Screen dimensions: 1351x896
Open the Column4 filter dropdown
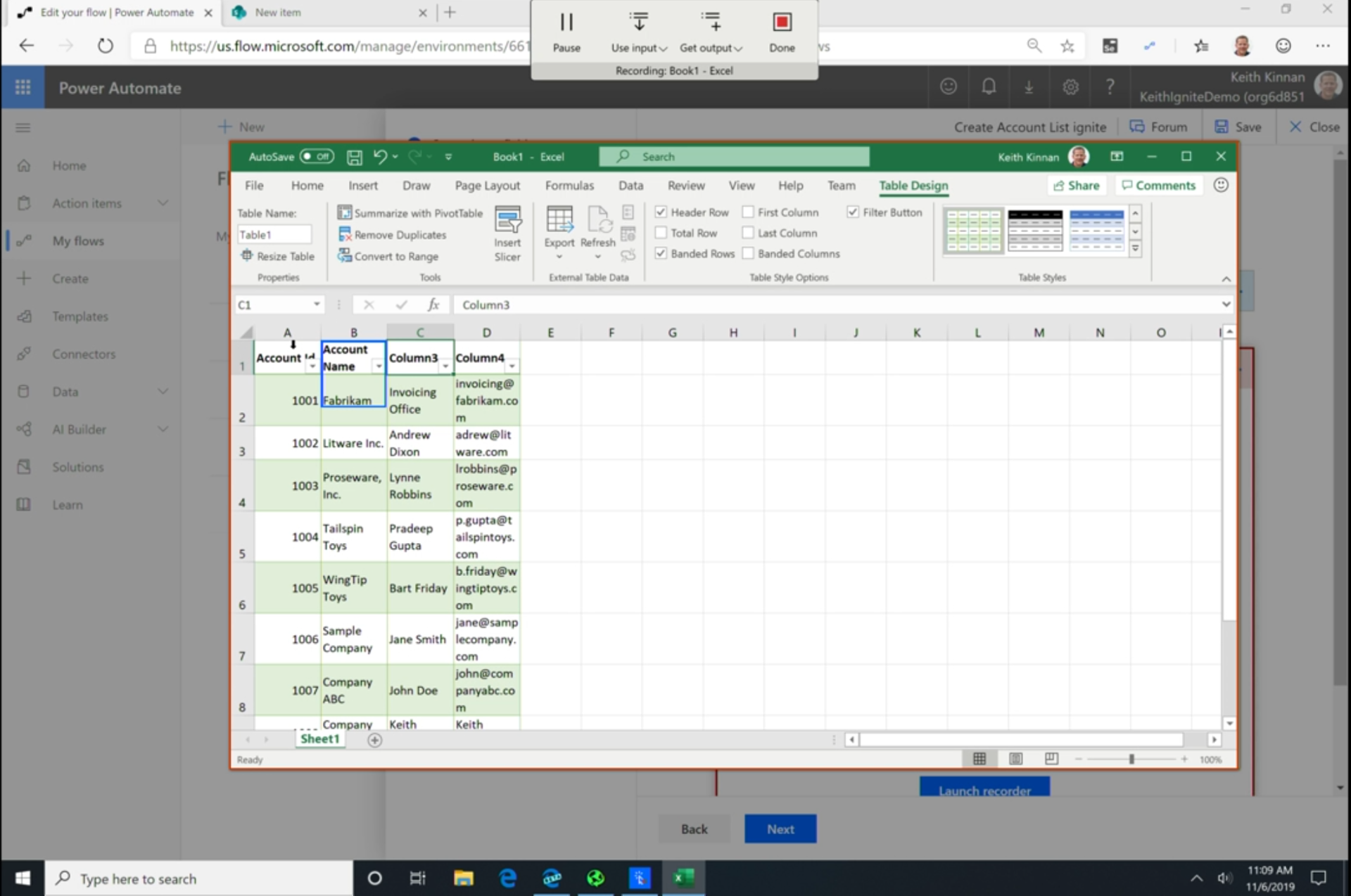tap(512, 366)
